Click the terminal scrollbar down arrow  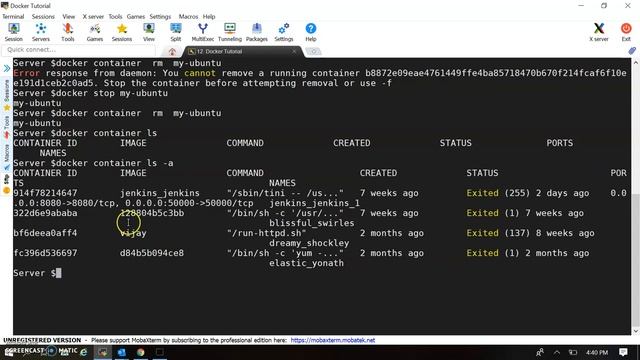[635, 331]
